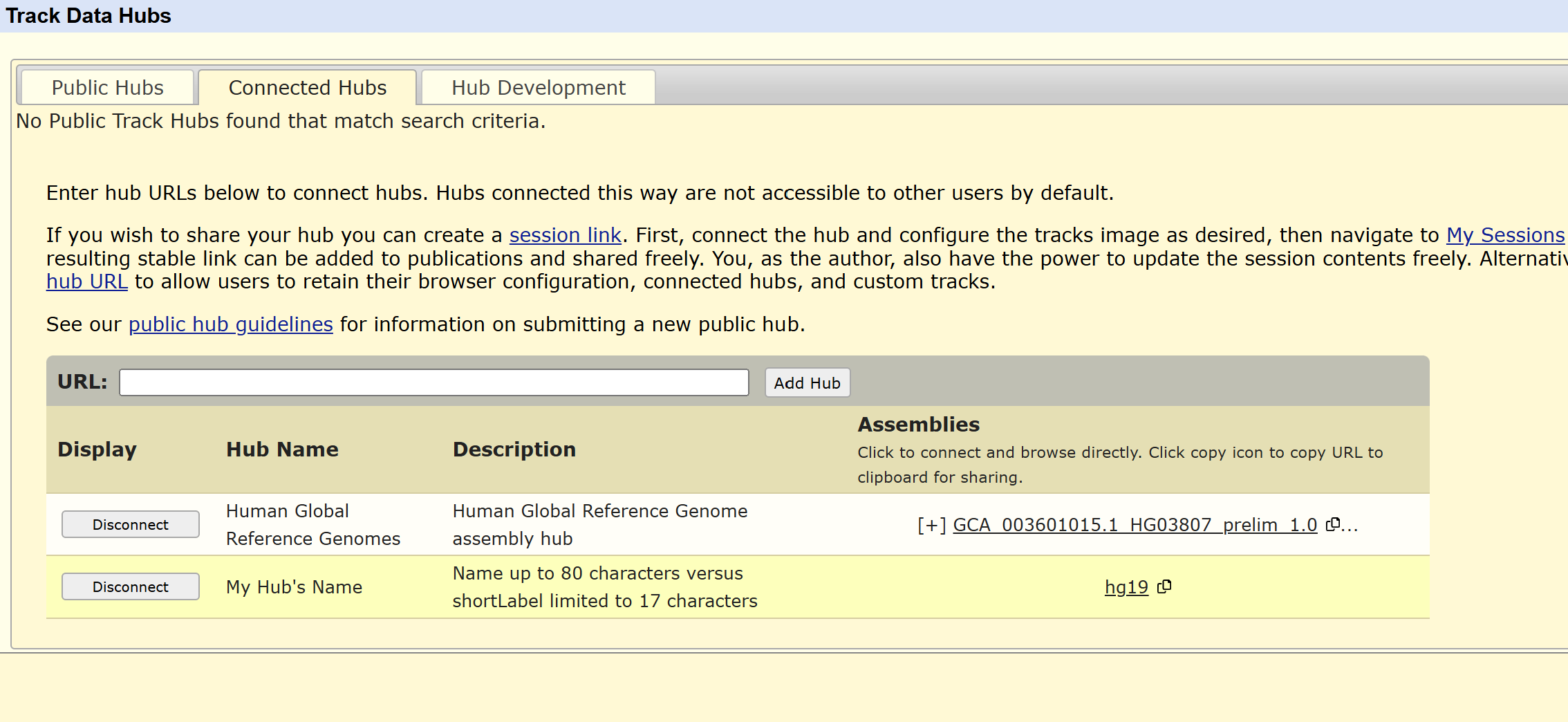Select the Connected Hubs tab

[x=307, y=88]
